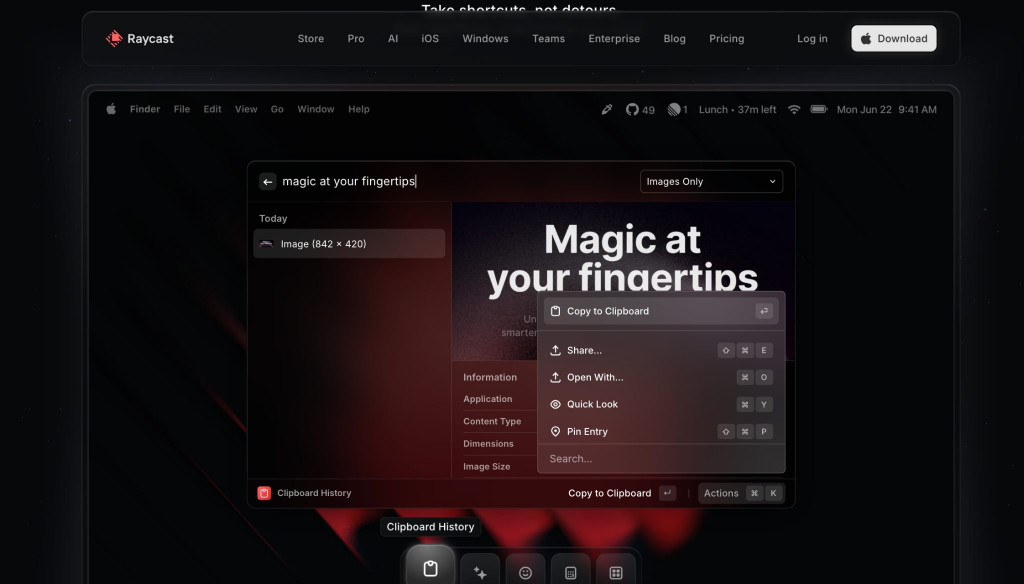Go to the Pro page
1024x584 pixels.
coord(356,39)
